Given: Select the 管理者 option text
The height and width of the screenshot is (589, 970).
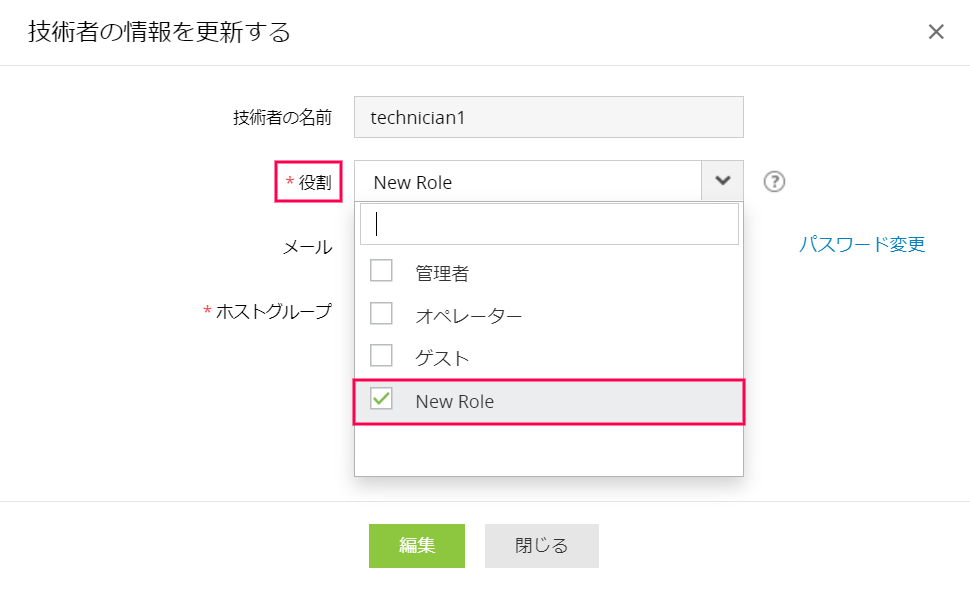Looking at the screenshot, I should point(442,272).
